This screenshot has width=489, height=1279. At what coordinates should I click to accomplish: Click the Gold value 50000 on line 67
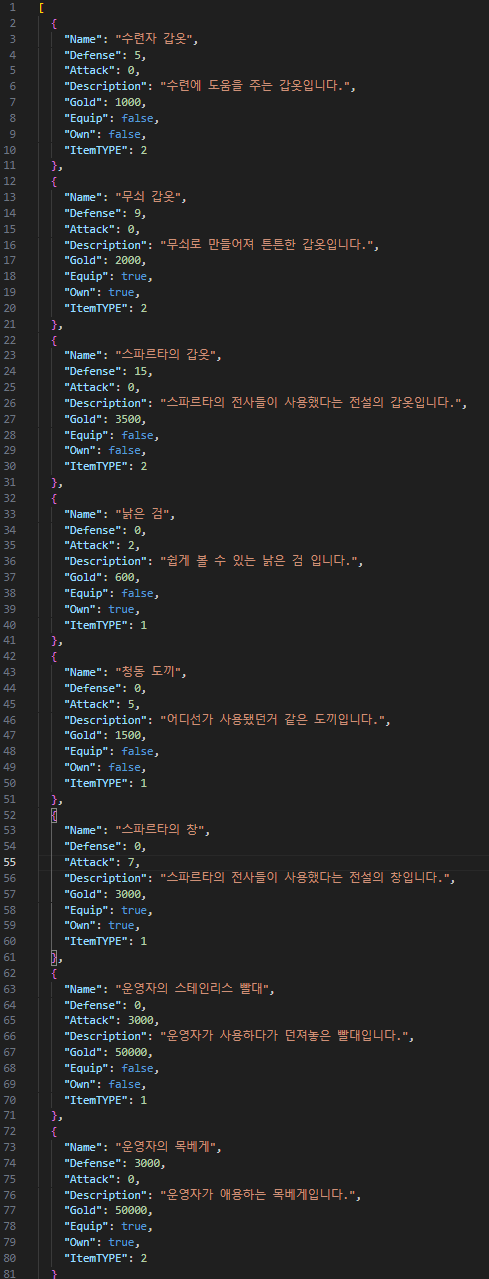coord(132,1051)
